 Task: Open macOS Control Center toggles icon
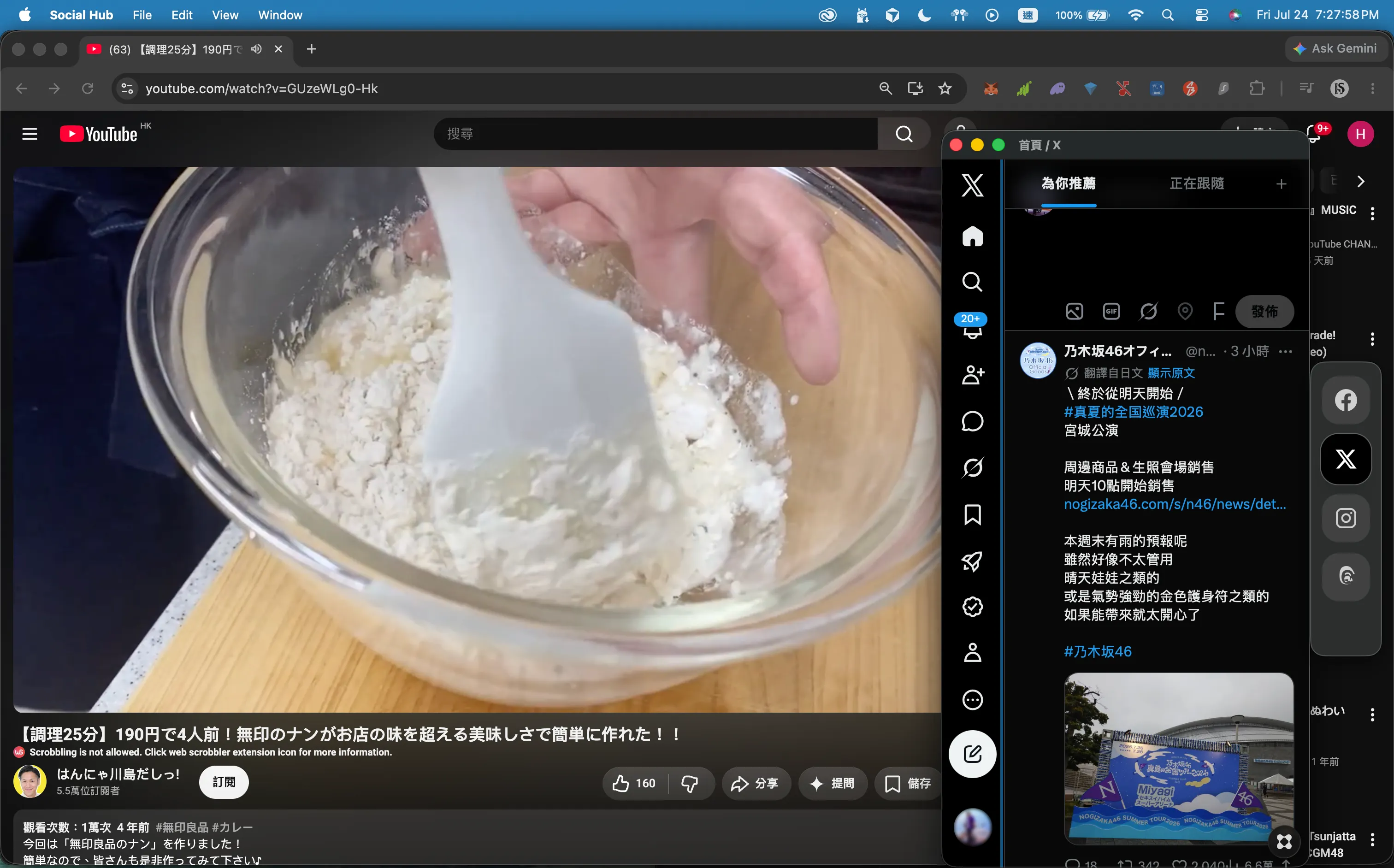pyautogui.click(x=1201, y=15)
